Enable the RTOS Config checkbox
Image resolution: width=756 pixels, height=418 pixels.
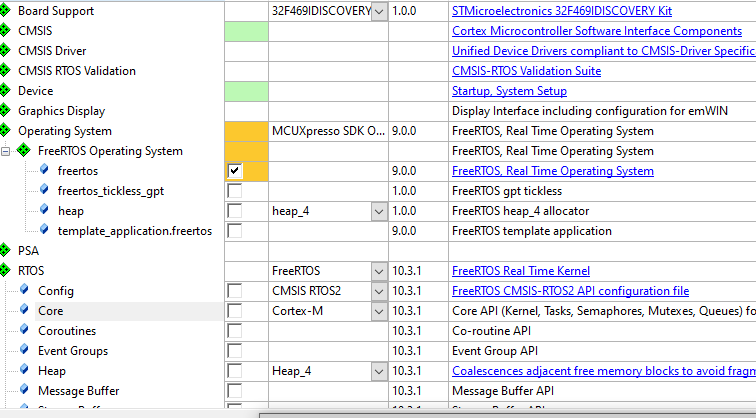pos(235,291)
